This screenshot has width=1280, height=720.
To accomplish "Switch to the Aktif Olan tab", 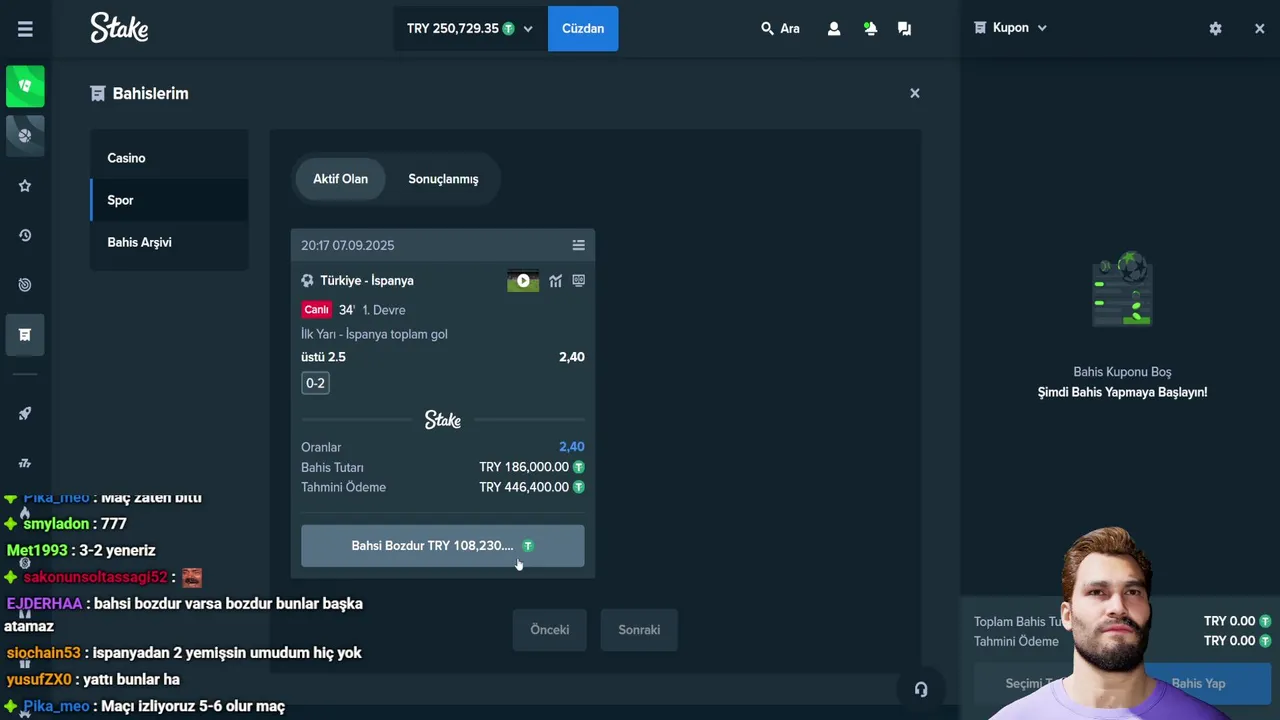I will (340, 179).
